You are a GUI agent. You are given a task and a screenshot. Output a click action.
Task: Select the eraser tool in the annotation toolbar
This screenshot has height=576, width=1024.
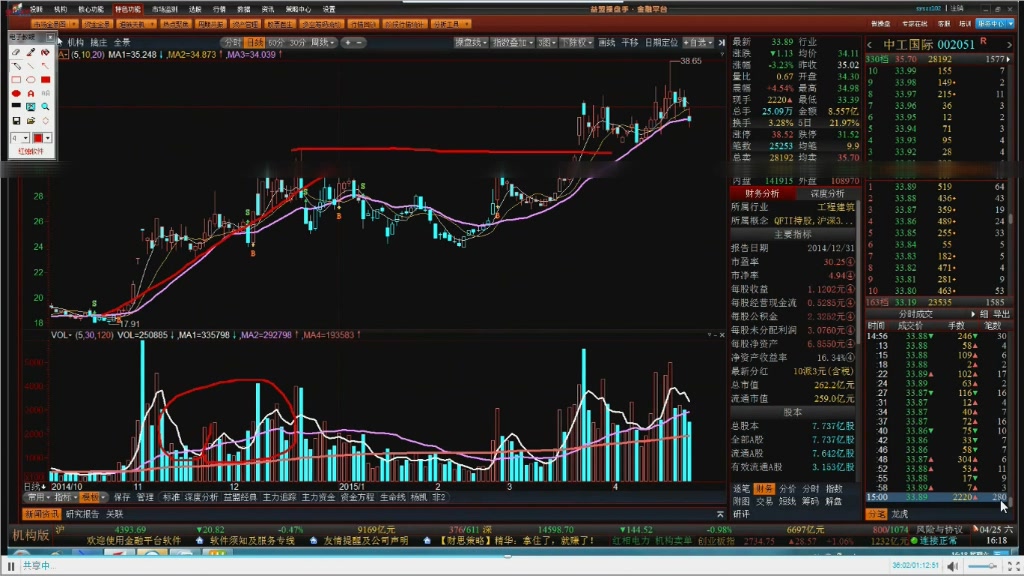pyautogui.click(x=14, y=52)
